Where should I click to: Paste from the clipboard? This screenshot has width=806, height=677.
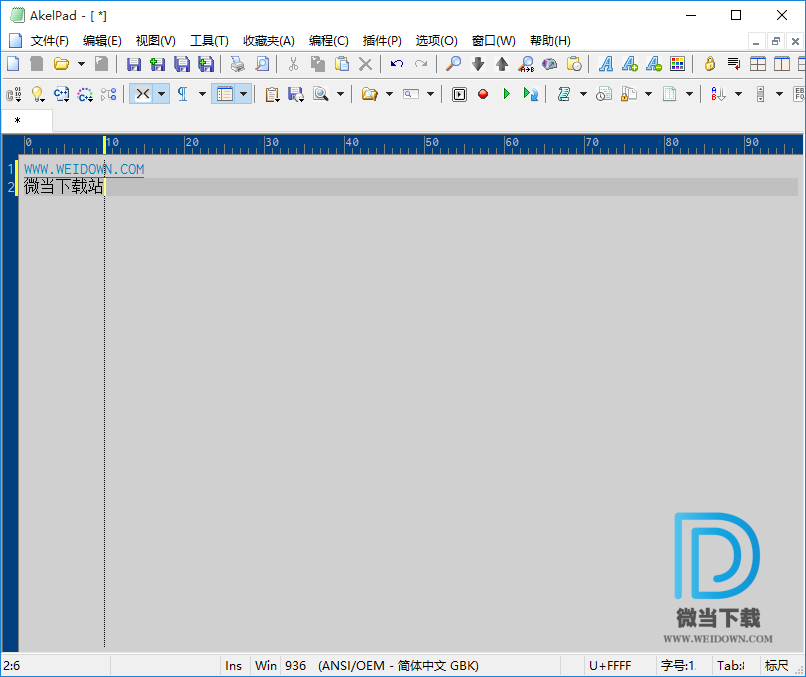tap(341, 64)
